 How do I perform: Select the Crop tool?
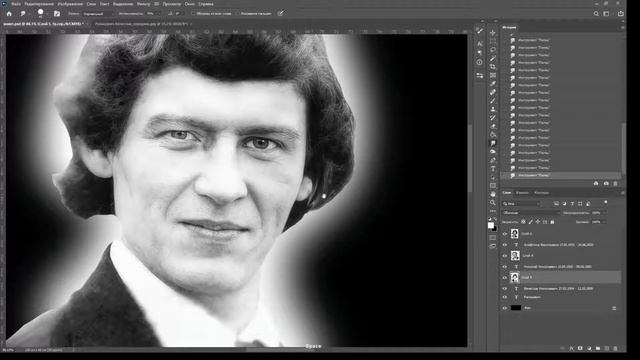493,67
